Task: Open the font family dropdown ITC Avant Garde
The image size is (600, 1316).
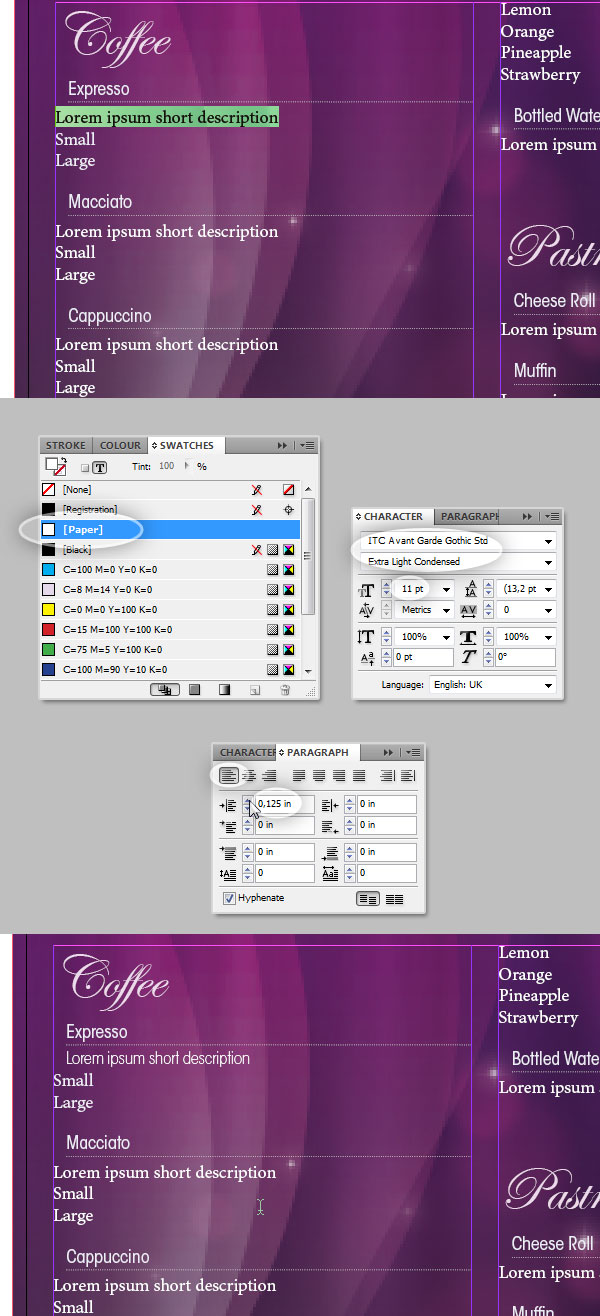Action: pos(548,541)
